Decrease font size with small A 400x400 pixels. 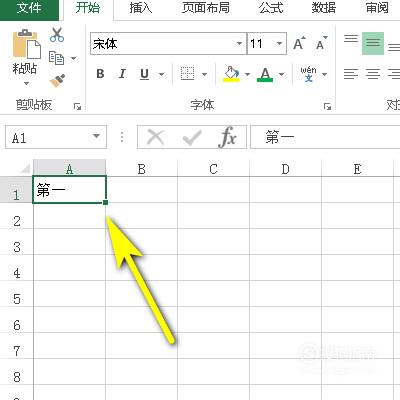pyautogui.click(x=322, y=43)
